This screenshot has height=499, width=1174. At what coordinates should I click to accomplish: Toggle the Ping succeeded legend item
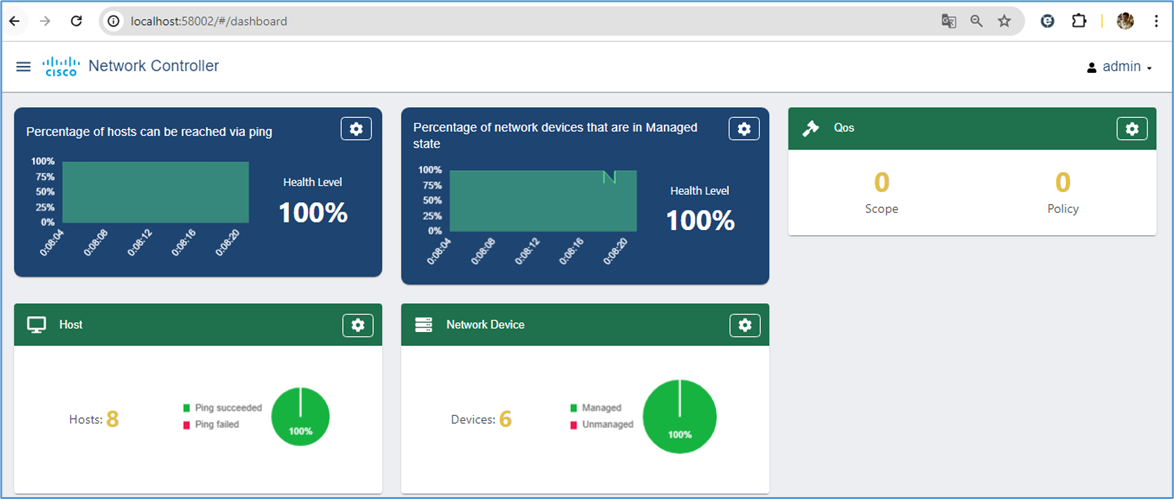[221, 408]
